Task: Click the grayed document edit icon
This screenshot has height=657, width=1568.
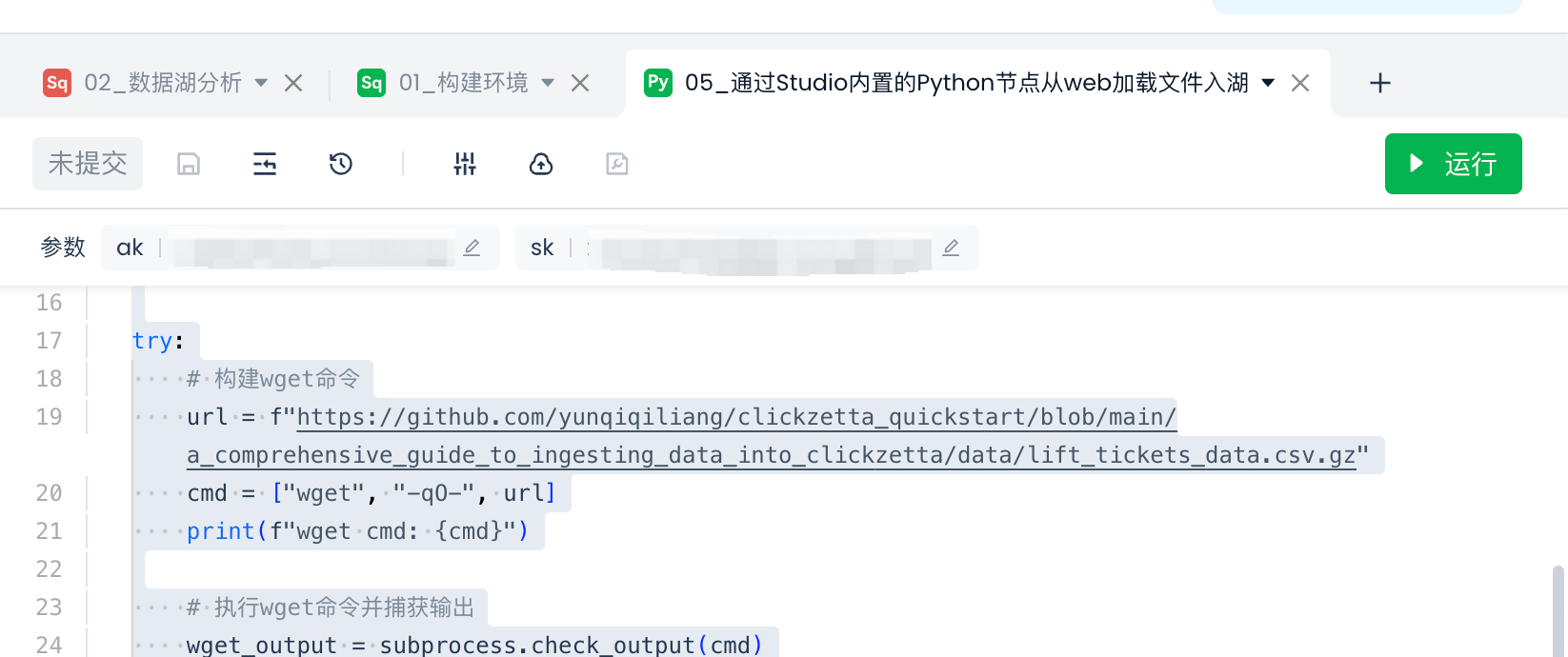Action: (617, 165)
